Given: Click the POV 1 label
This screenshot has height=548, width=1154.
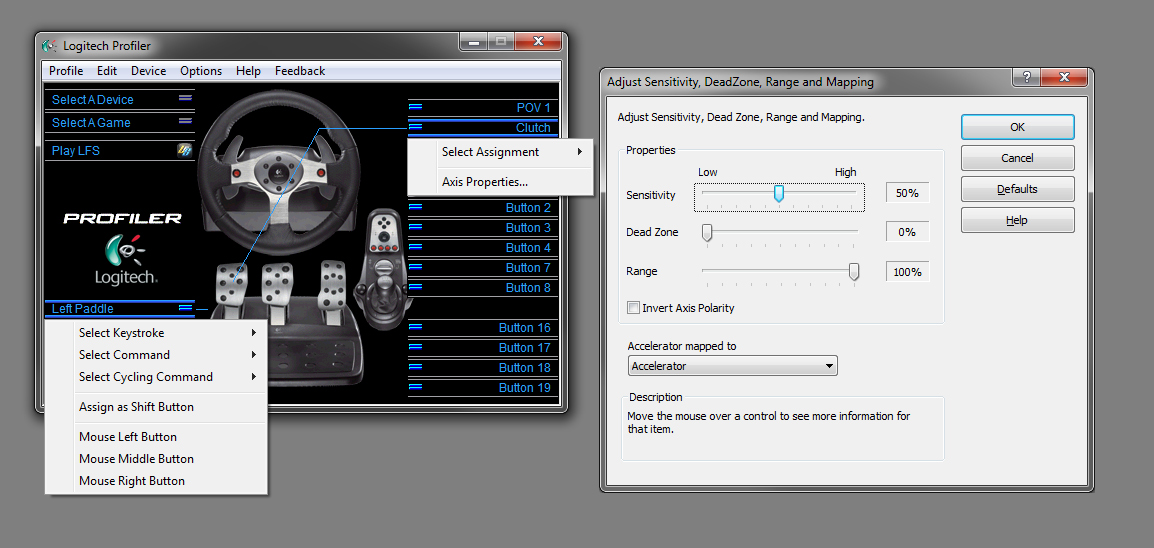Looking at the screenshot, I should [x=534, y=107].
